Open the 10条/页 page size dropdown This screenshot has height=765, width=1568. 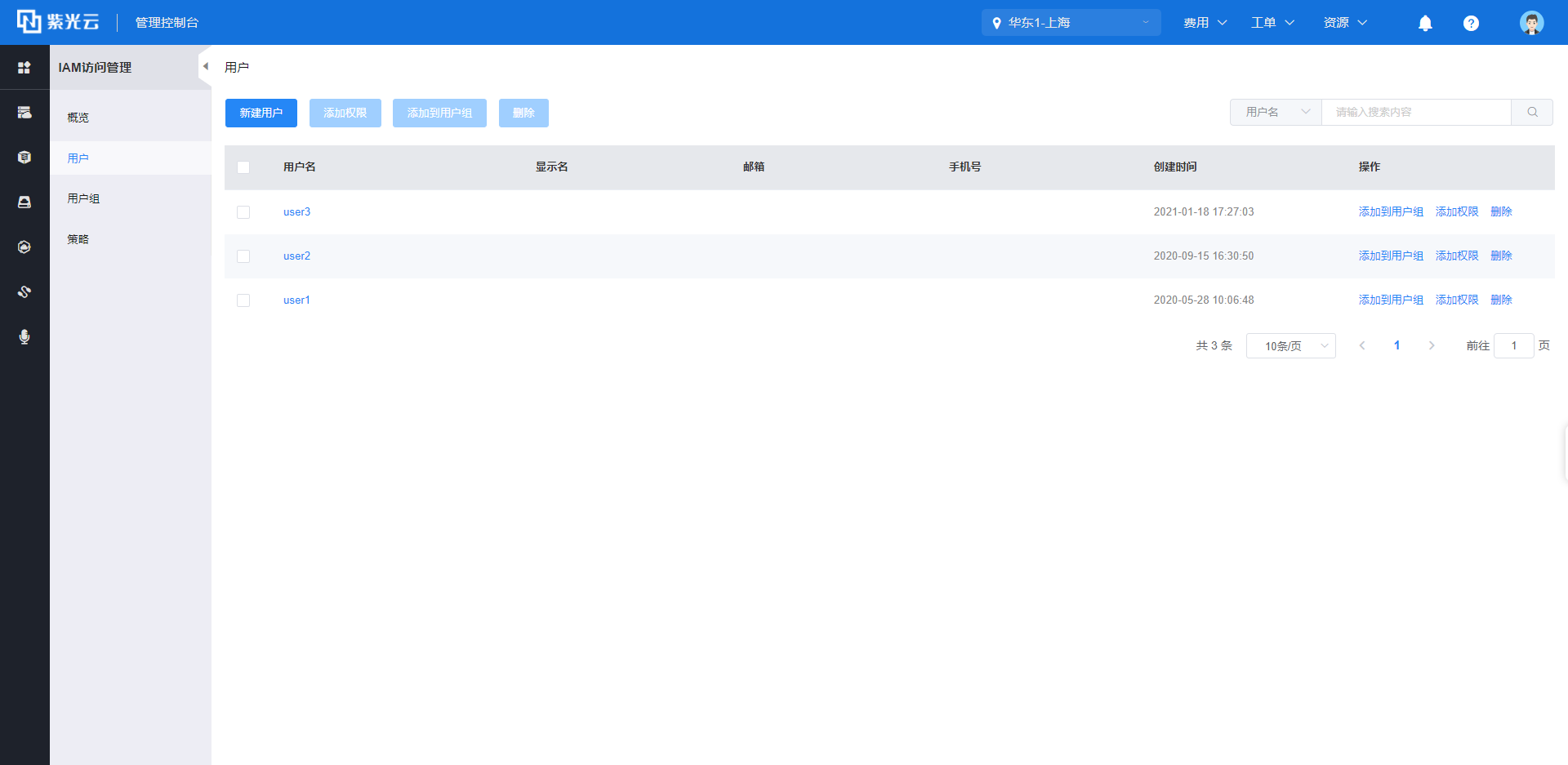[x=1290, y=346]
